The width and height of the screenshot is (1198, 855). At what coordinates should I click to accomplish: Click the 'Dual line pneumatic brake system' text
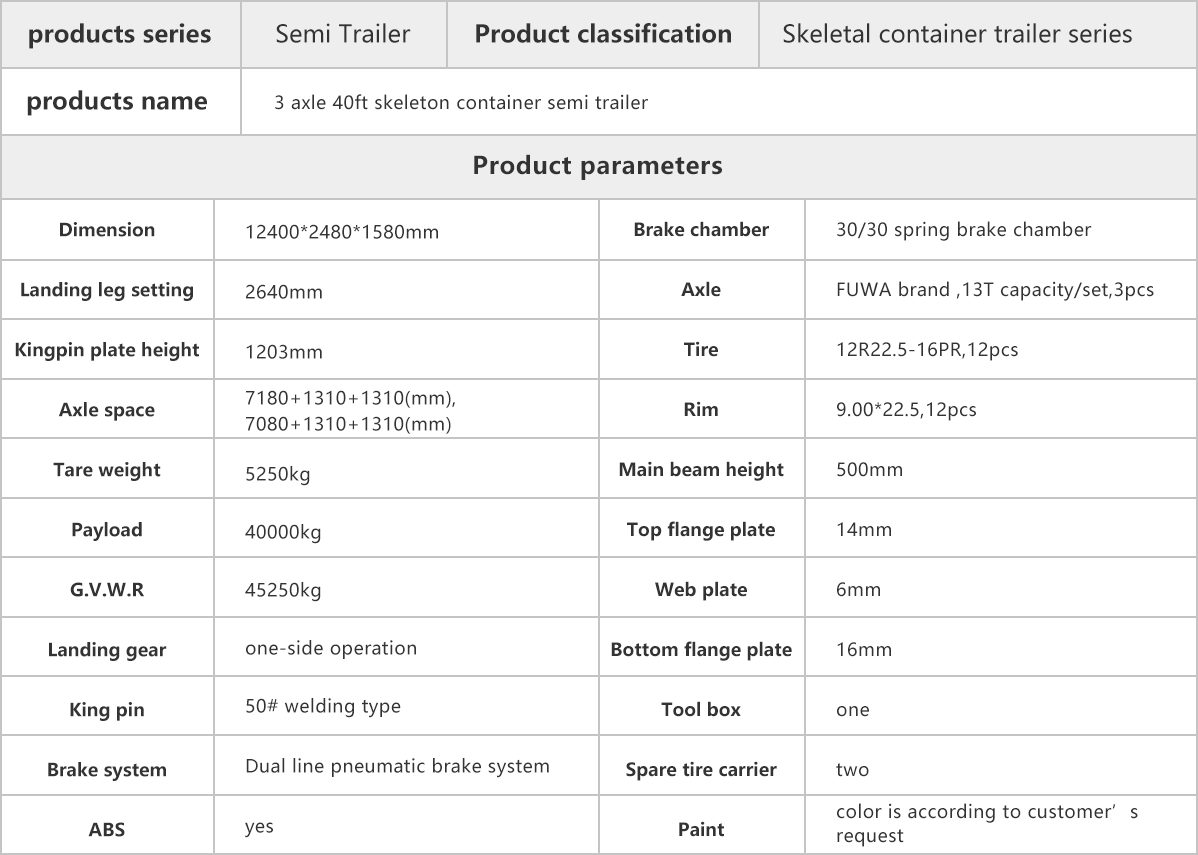tap(397, 766)
